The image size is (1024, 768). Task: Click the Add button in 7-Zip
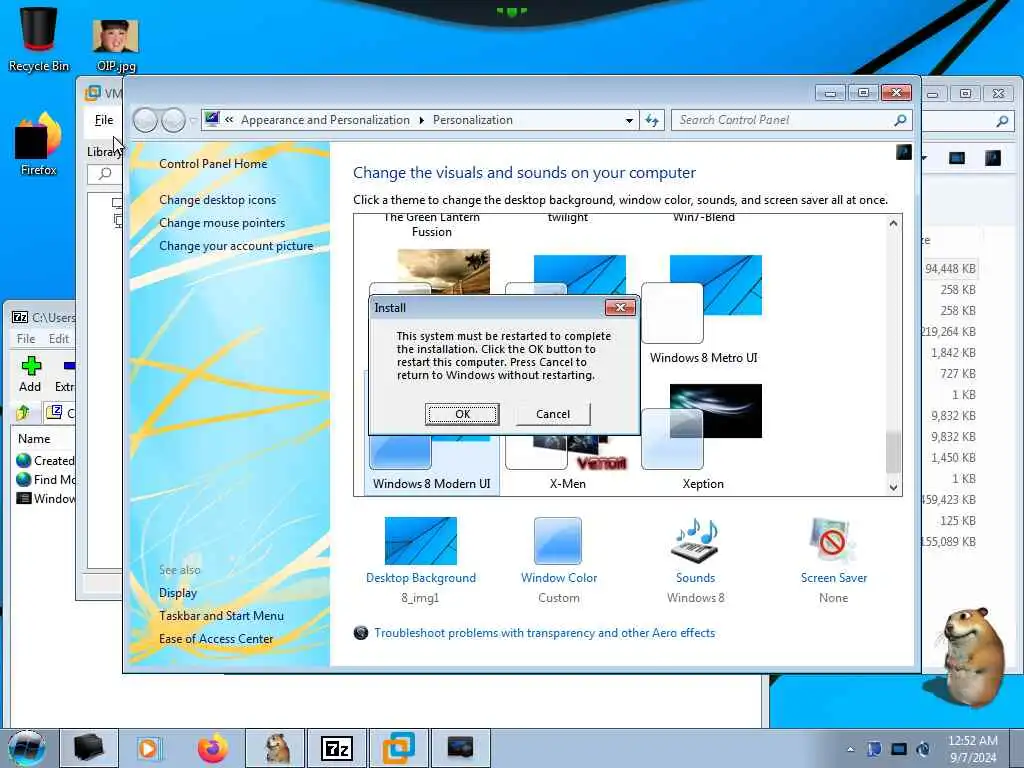tap(30, 375)
